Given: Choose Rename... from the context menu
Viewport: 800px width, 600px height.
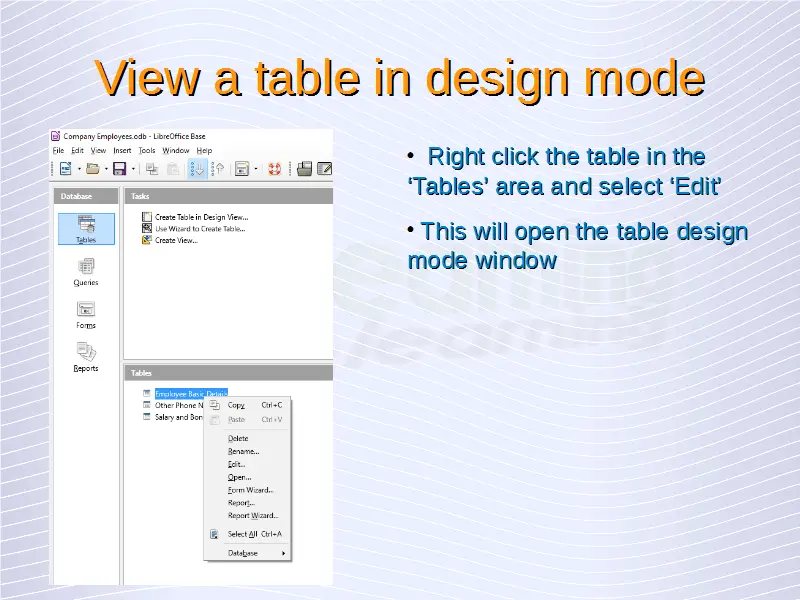Looking at the screenshot, I should coord(243,451).
